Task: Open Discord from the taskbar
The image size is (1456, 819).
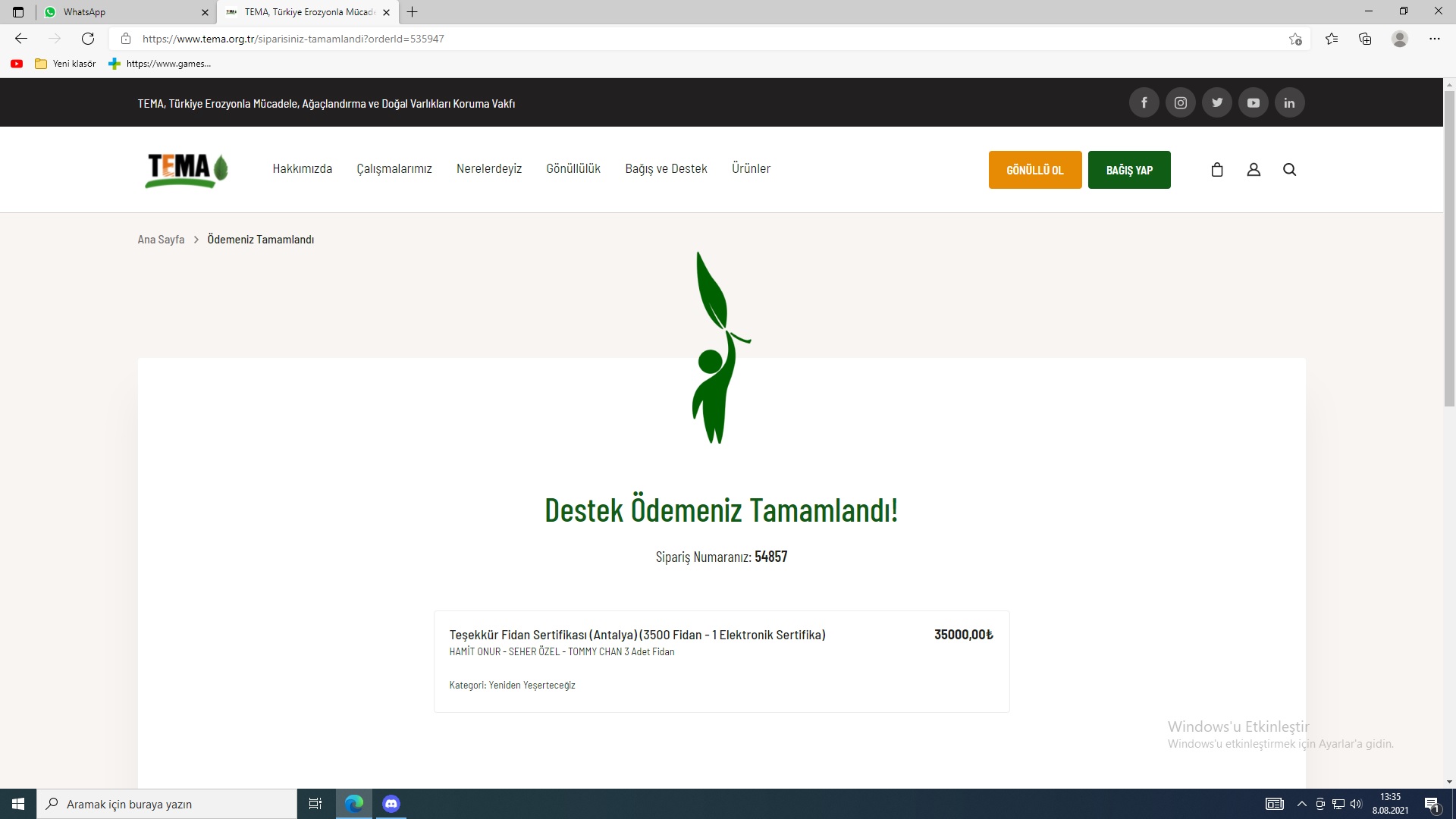Action: pos(391,804)
